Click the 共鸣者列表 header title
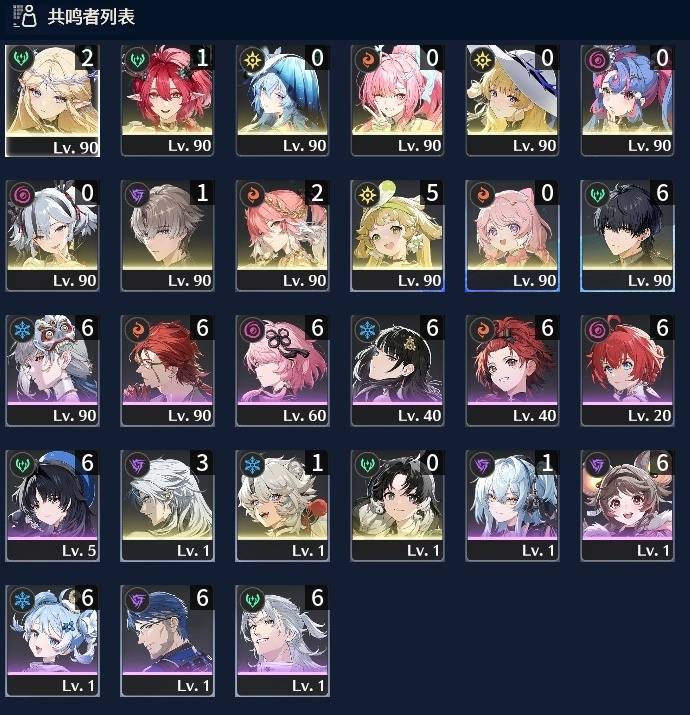 pos(91,16)
